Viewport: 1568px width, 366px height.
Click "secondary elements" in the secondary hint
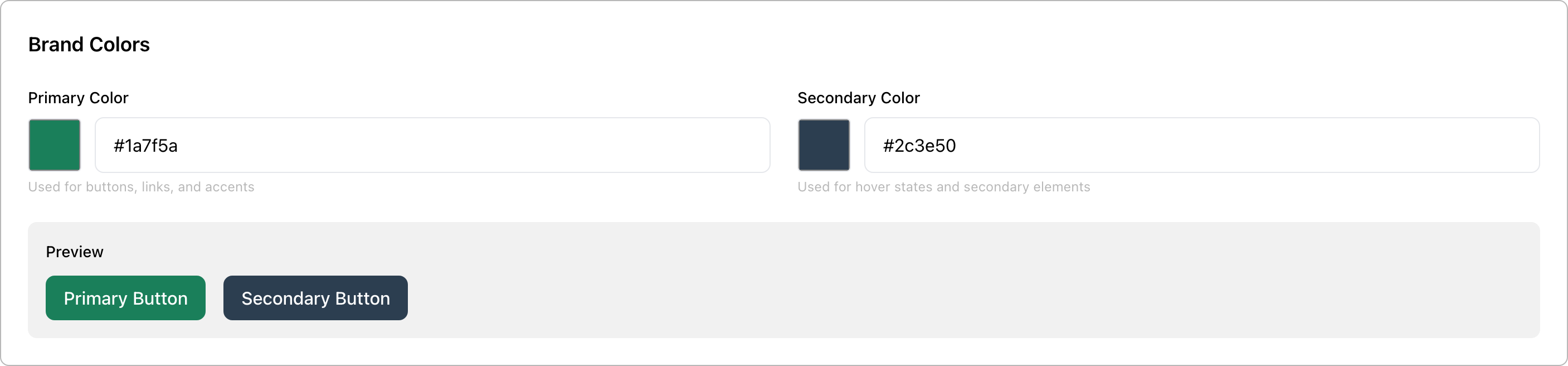1027,187
